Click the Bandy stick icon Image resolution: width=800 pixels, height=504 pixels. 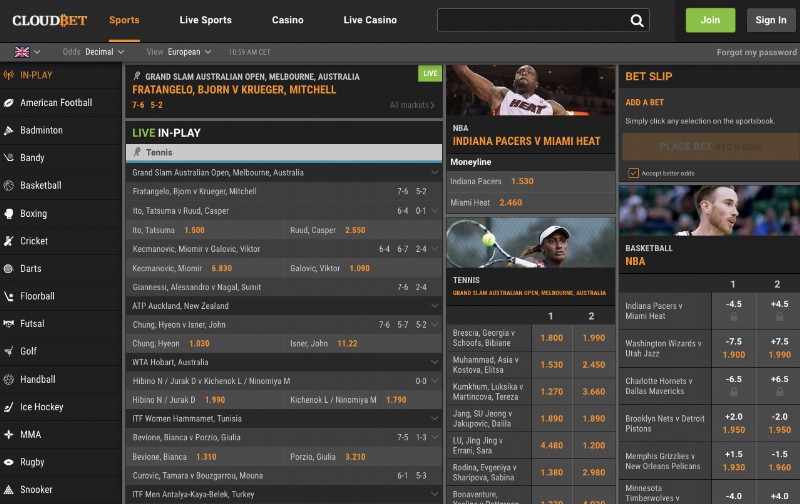9,158
